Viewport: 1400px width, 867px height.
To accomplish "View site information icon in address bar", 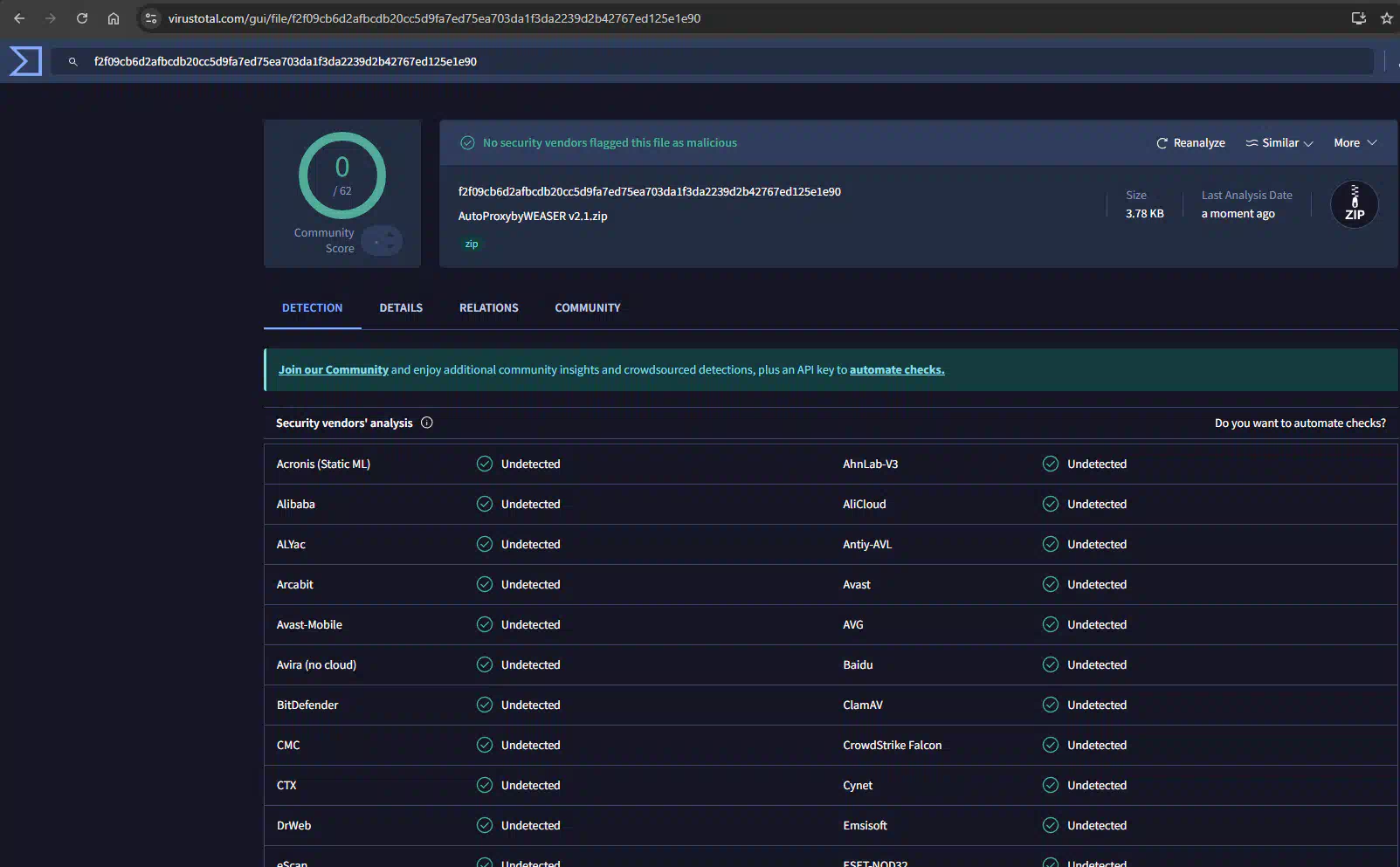I will (x=151, y=18).
